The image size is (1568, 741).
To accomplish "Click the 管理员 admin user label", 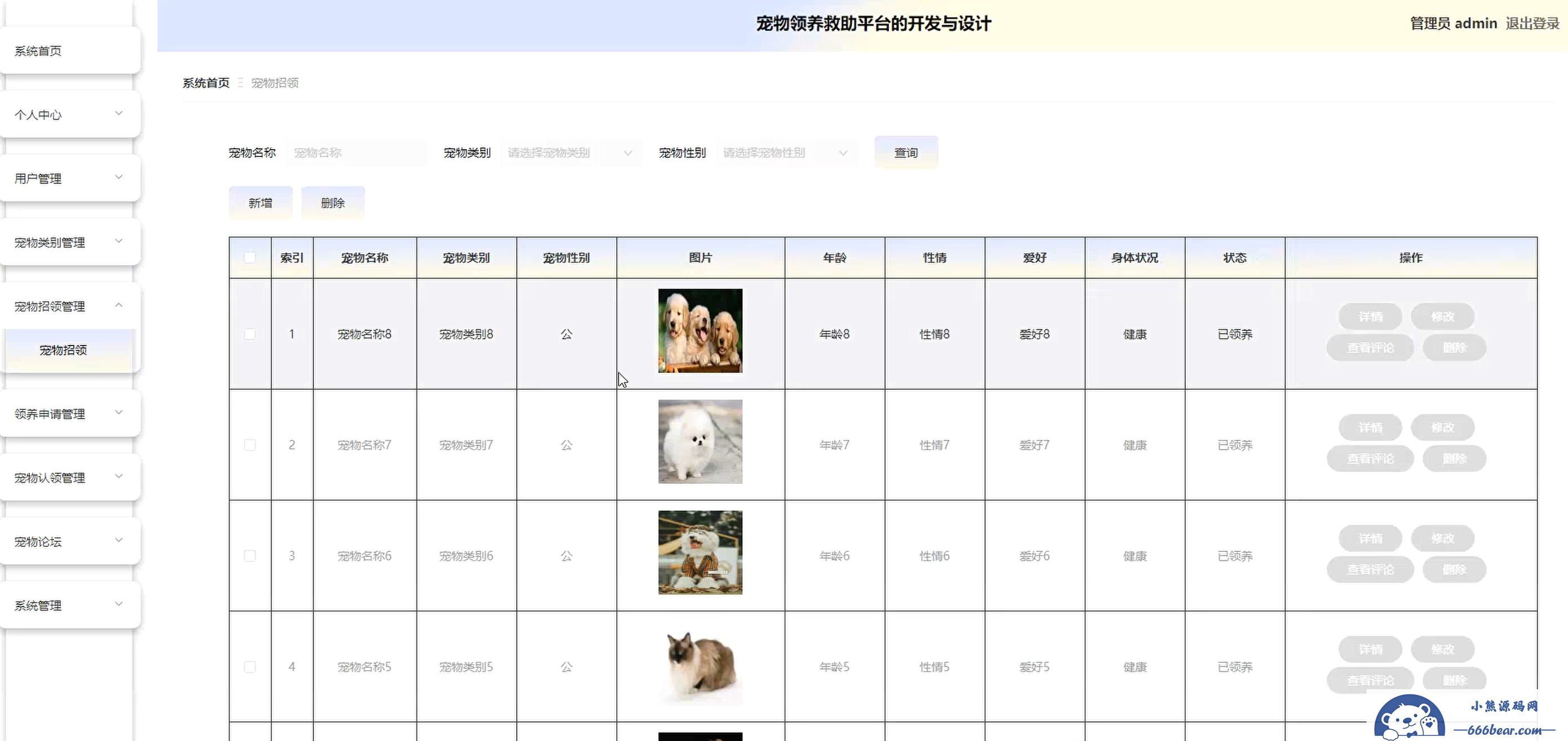I will click(1454, 24).
